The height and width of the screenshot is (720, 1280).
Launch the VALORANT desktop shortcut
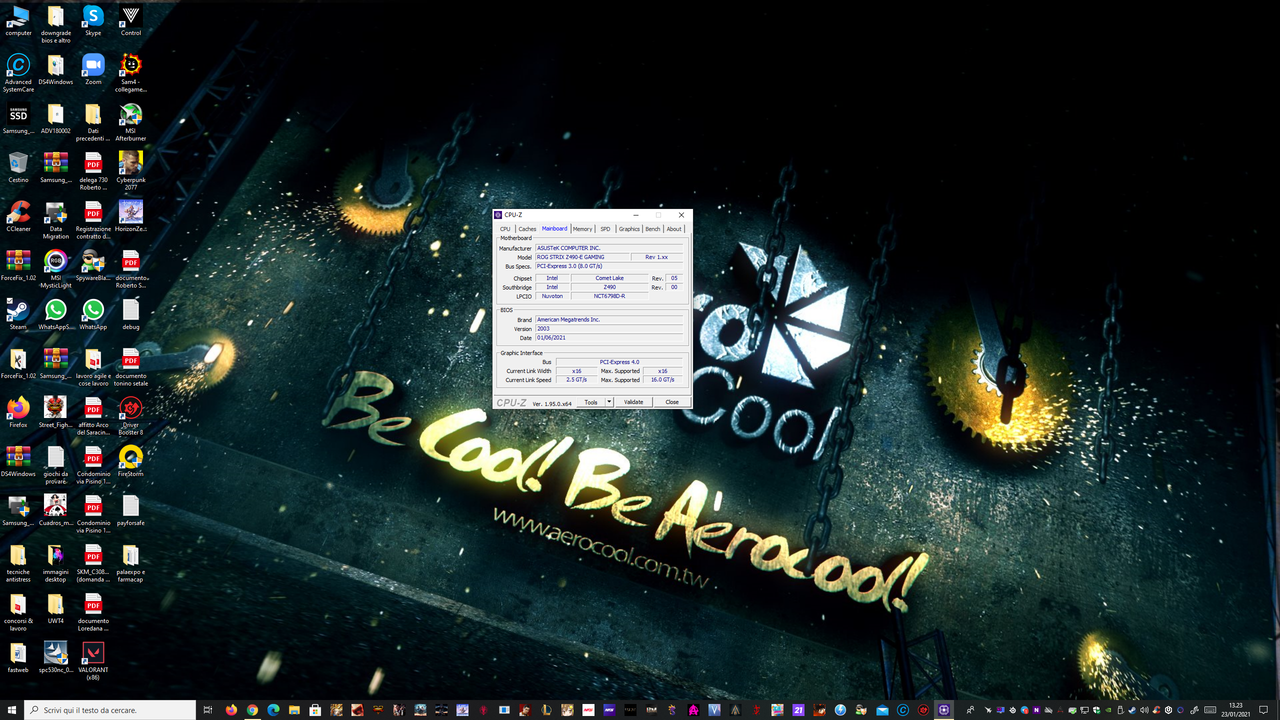(x=93, y=662)
